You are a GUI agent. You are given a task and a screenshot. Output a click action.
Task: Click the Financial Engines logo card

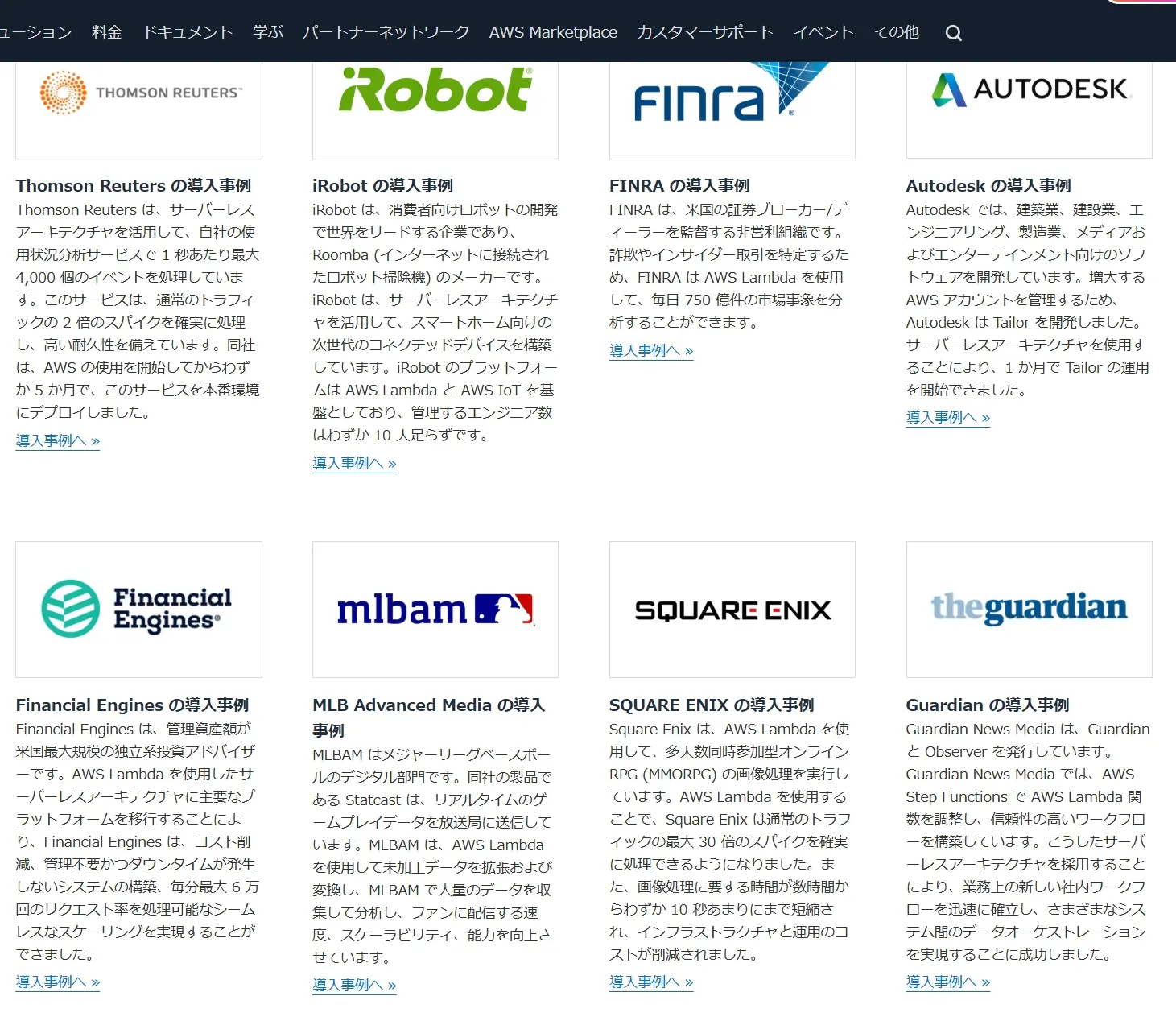point(138,610)
